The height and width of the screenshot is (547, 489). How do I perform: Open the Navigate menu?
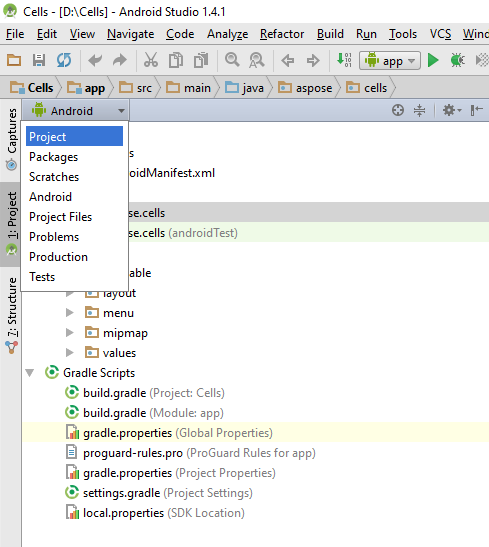click(130, 34)
